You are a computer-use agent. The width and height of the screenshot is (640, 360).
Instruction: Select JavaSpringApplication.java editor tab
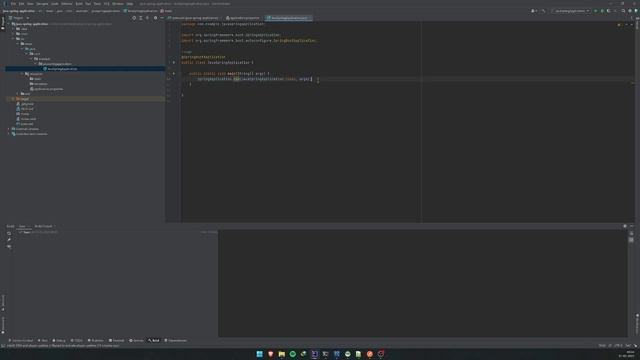point(289,18)
